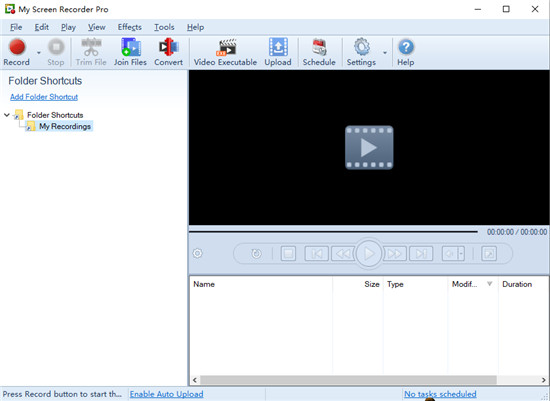
Task: Open the Play menu
Action: pos(68,27)
